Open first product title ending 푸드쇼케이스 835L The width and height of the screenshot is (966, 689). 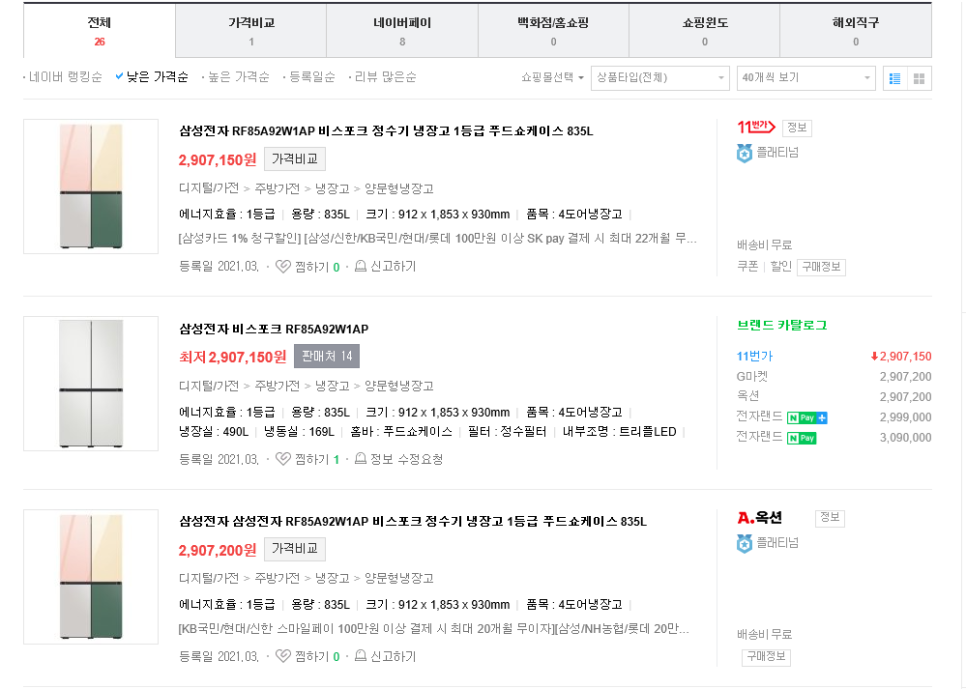(386, 131)
